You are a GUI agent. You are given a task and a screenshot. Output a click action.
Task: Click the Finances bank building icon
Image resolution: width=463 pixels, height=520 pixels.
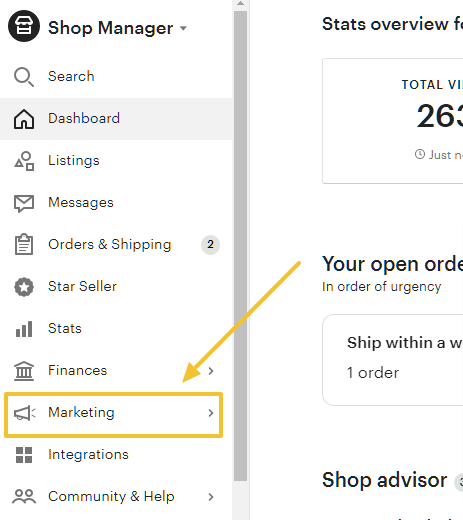pos(24,371)
